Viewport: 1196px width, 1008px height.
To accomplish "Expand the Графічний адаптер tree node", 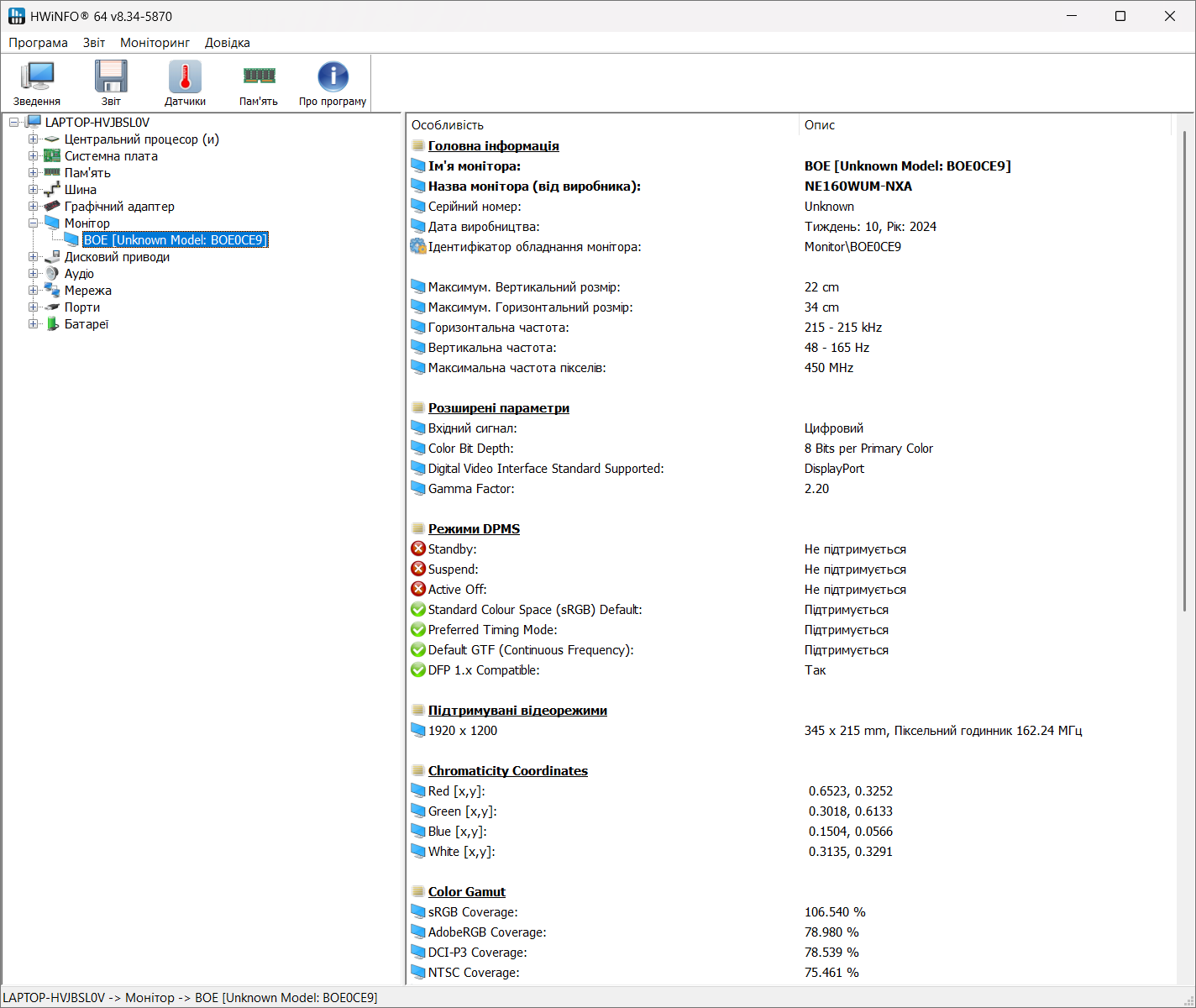I will click(33, 207).
